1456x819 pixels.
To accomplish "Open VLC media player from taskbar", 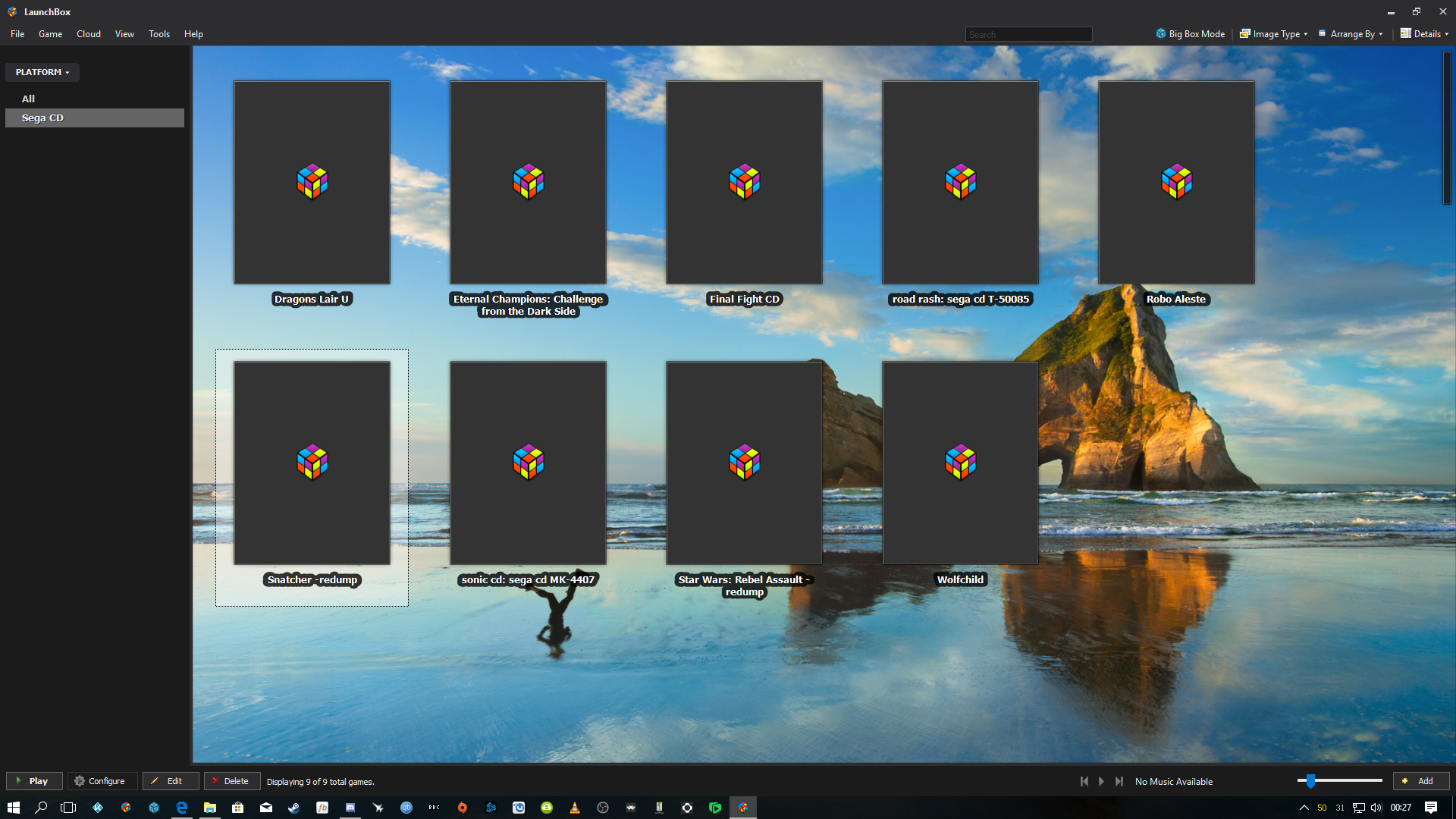I will (575, 808).
